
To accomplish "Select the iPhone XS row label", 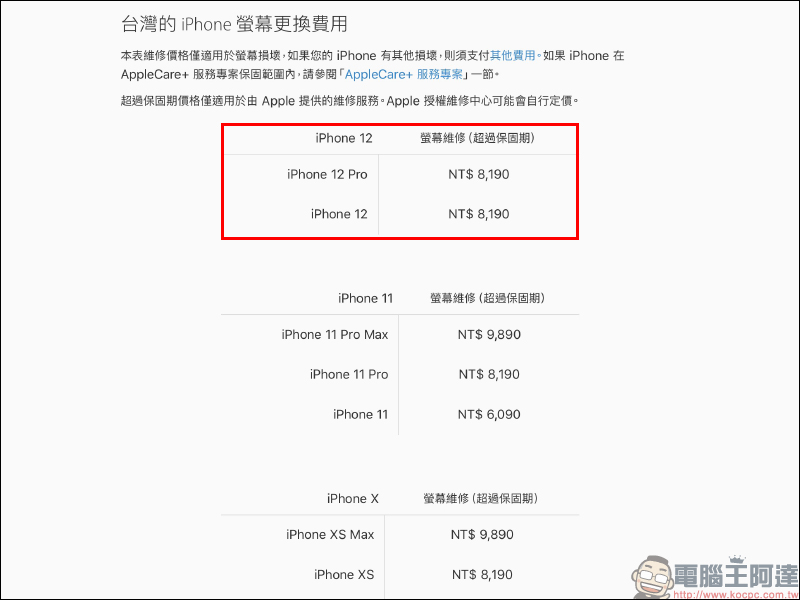I will click(x=344, y=574).
